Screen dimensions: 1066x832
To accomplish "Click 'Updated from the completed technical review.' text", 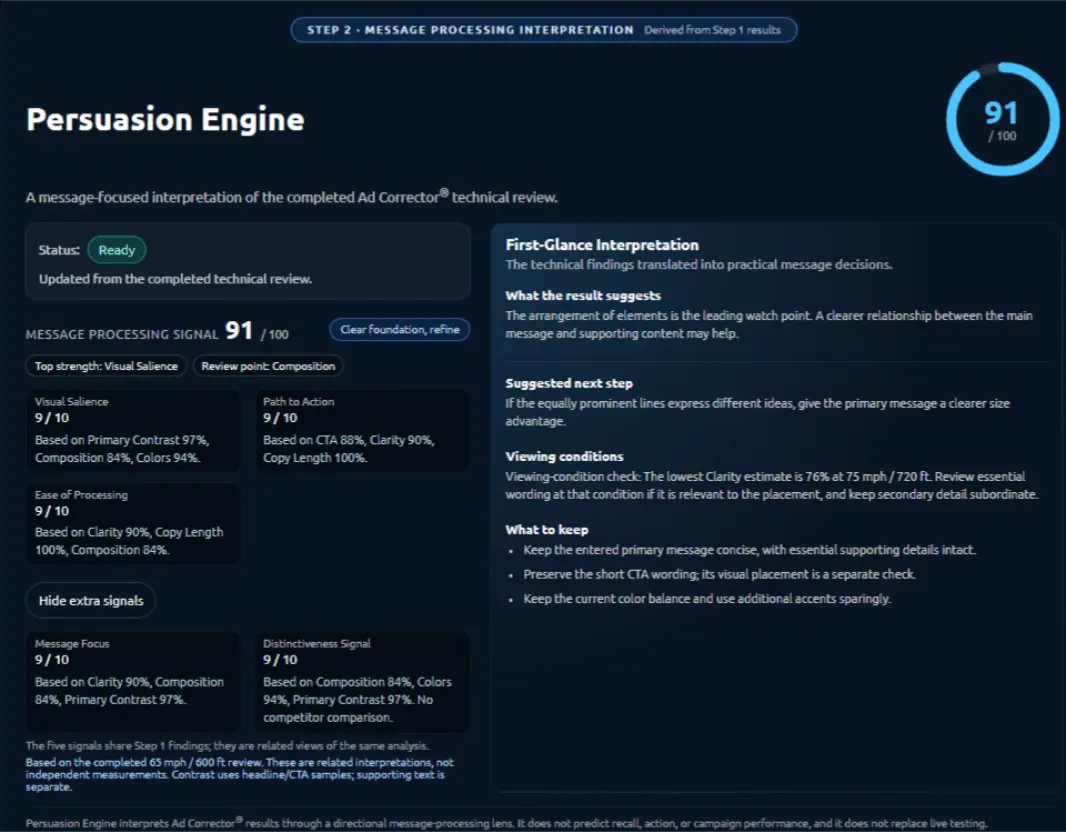I will click(x=175, y=279).
